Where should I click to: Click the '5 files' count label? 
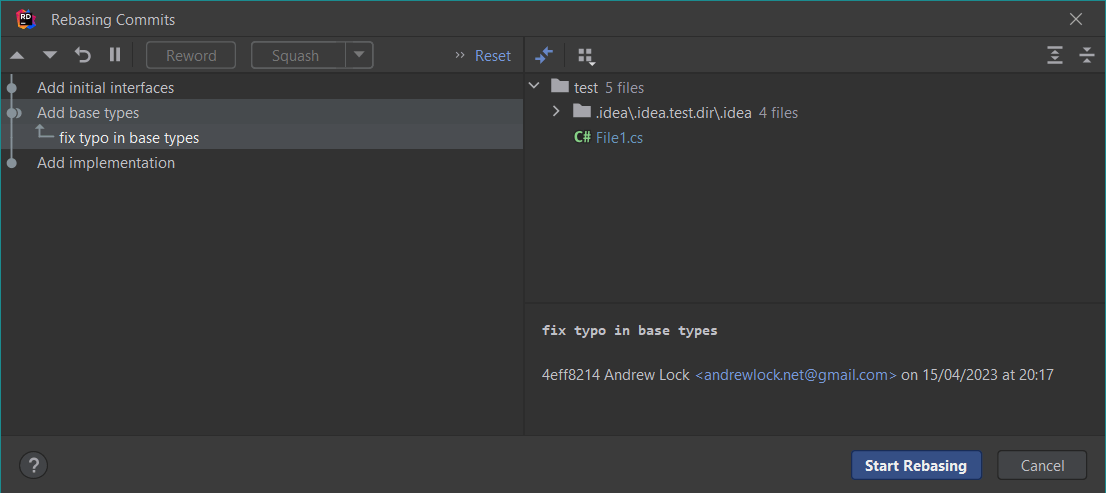(624, 88)
